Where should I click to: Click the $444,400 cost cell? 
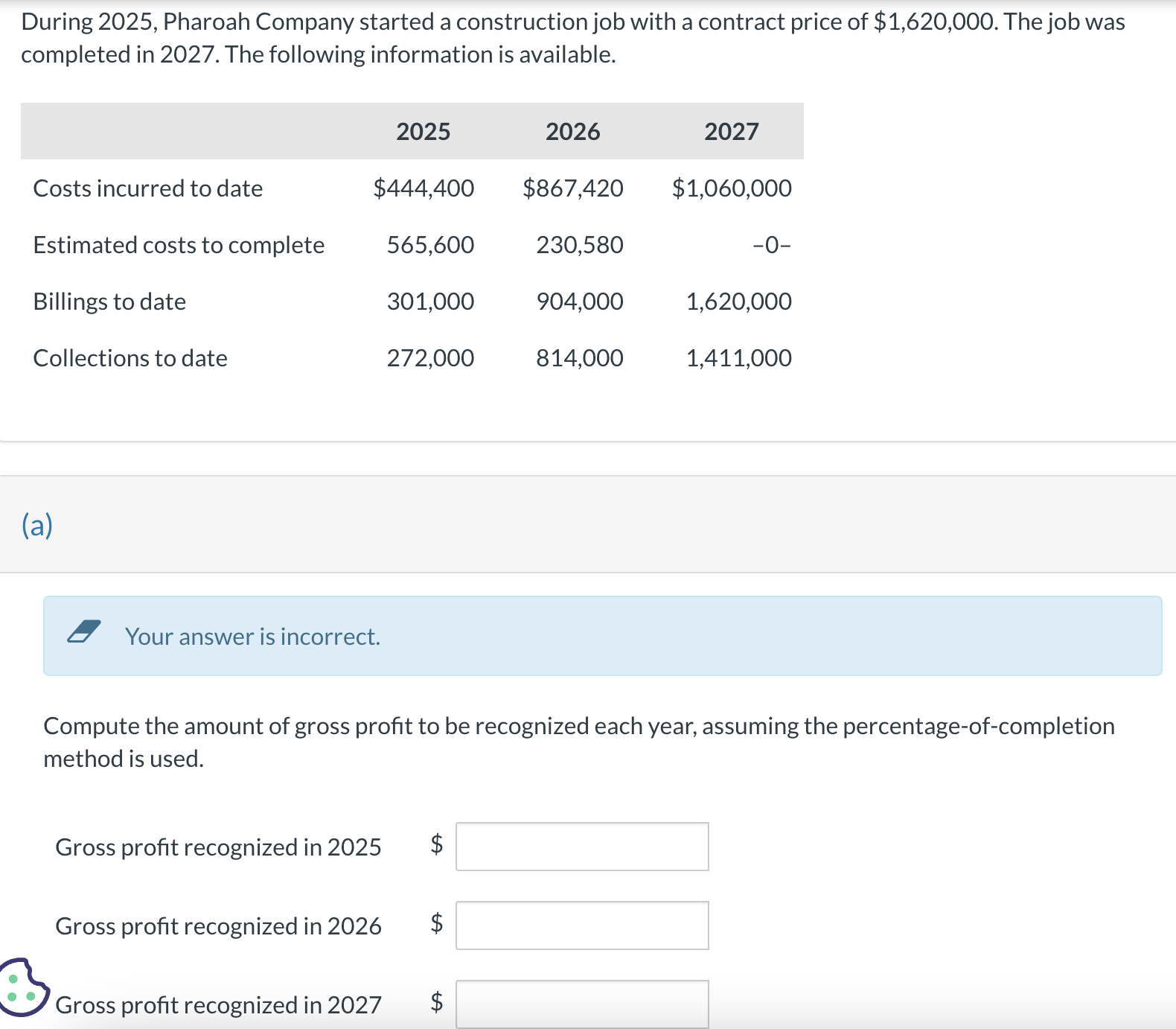click(424, 188)
